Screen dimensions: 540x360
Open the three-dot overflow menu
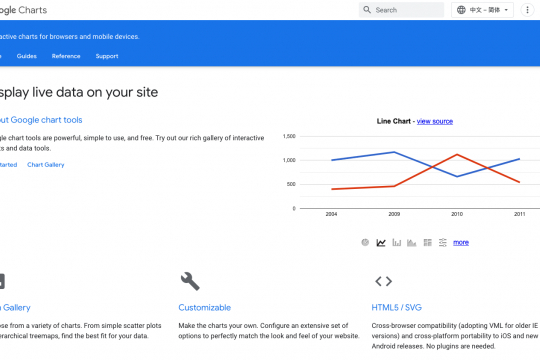[527, 10]
